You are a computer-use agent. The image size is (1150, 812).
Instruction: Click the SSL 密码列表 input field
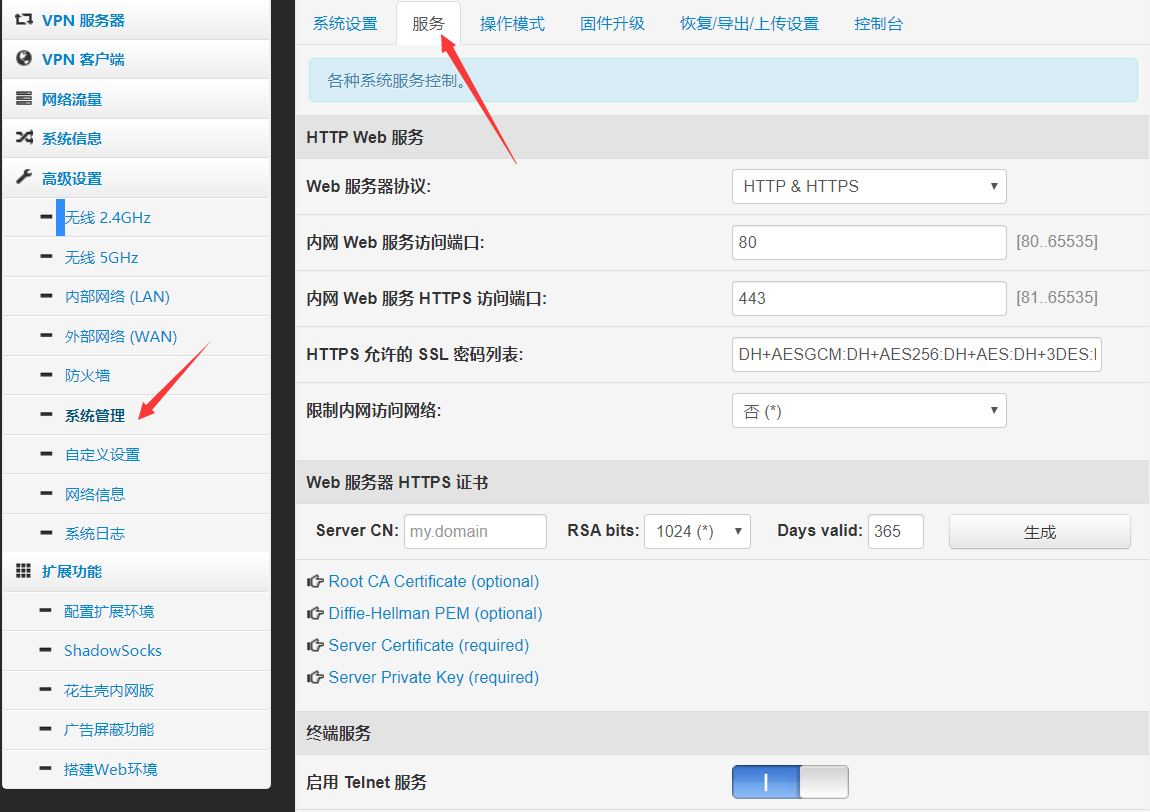(917, 354)
